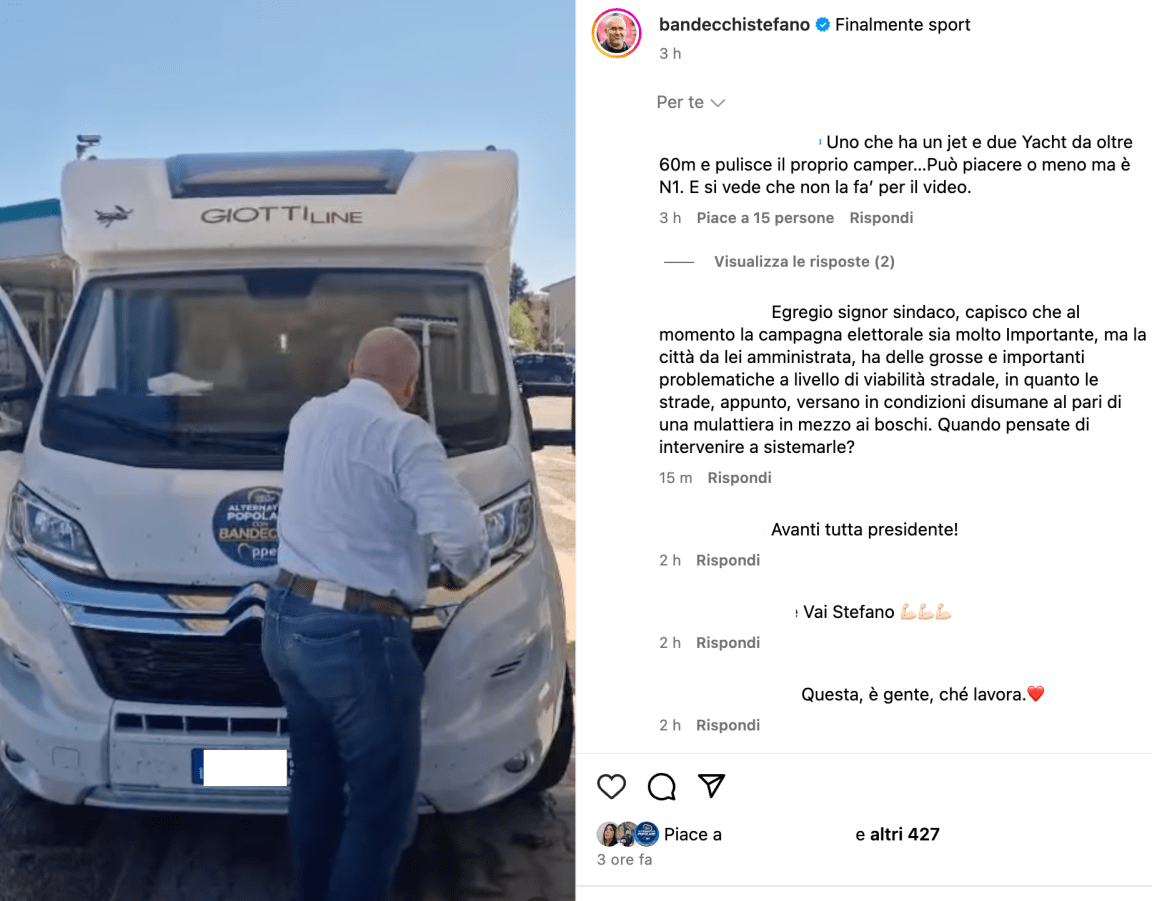The width and height of the screenshot is (1152, 901).
Task: Open comments via the speech bubble icon
Action: (x=662, y=786)
